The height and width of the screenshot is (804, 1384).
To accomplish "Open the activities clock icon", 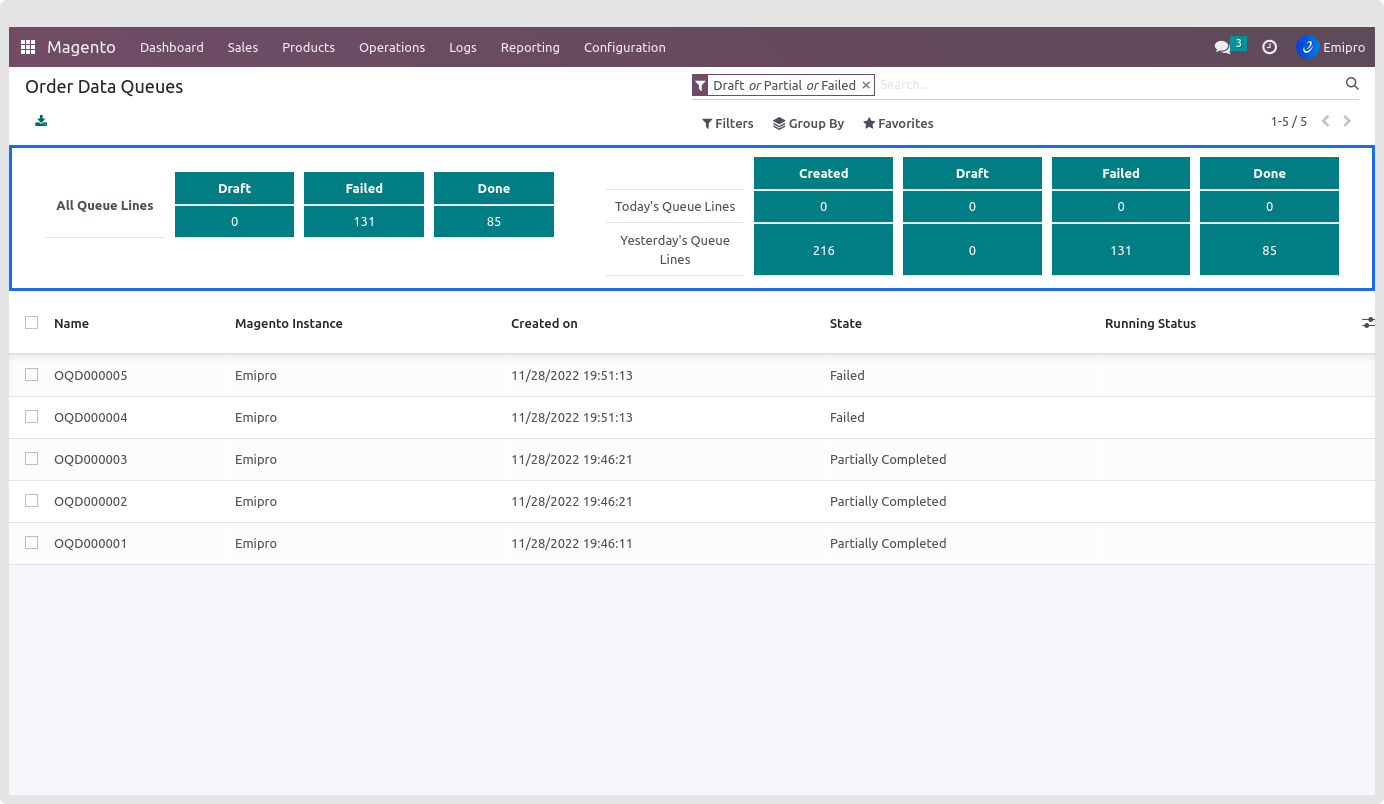I will click(1269, 47).
